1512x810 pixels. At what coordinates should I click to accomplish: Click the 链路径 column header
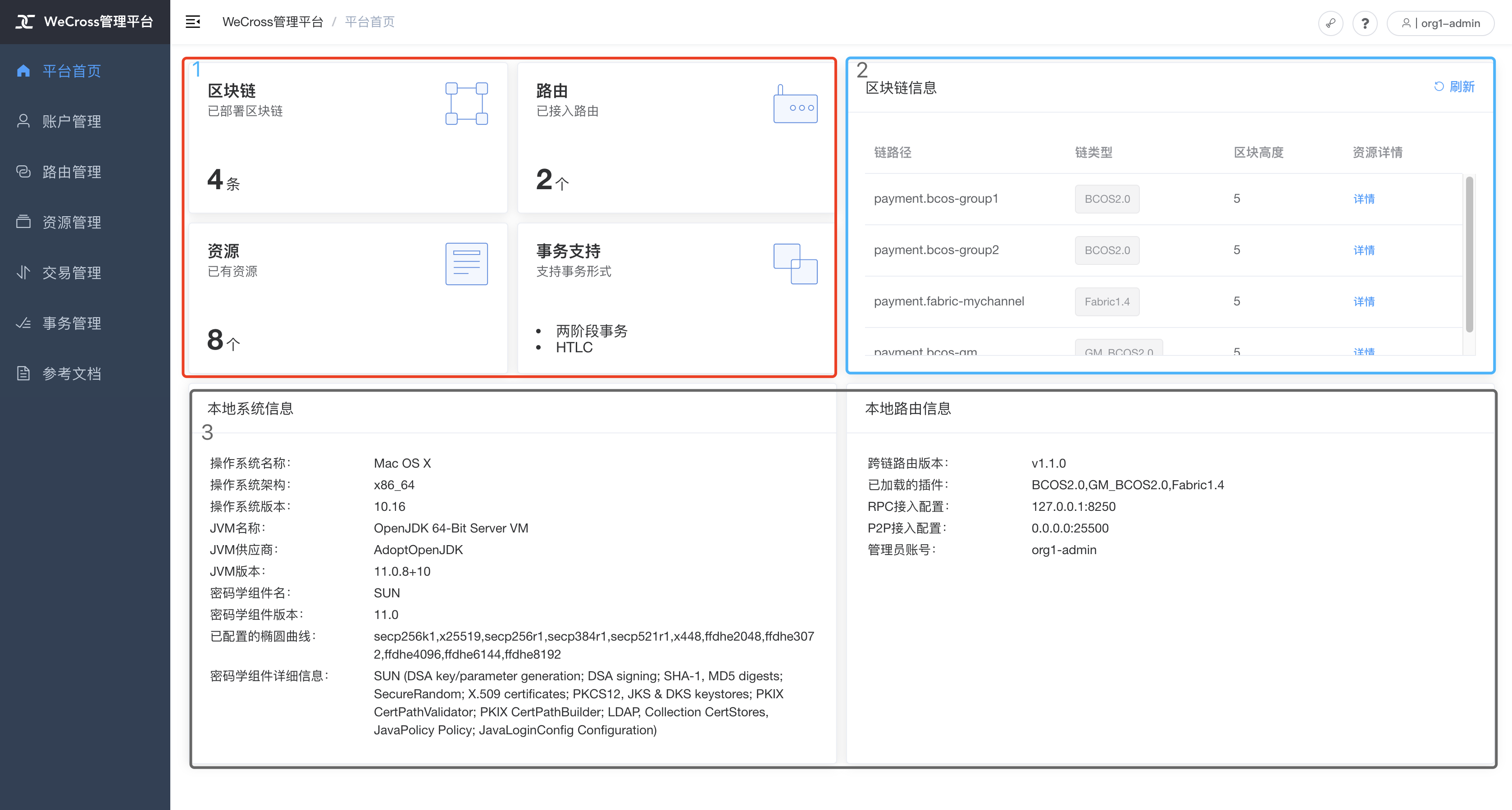pos(892,153)
